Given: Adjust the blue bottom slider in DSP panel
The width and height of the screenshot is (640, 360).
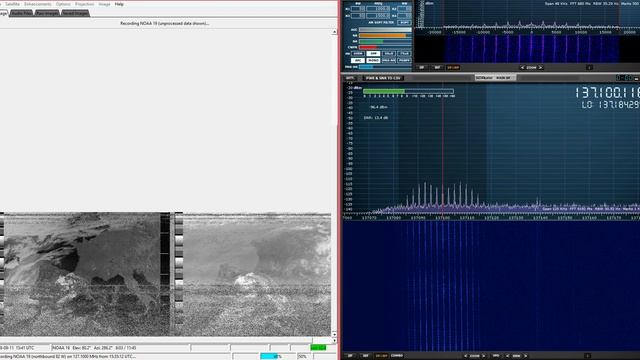Looking at the screenshot, I should (385, 67).
